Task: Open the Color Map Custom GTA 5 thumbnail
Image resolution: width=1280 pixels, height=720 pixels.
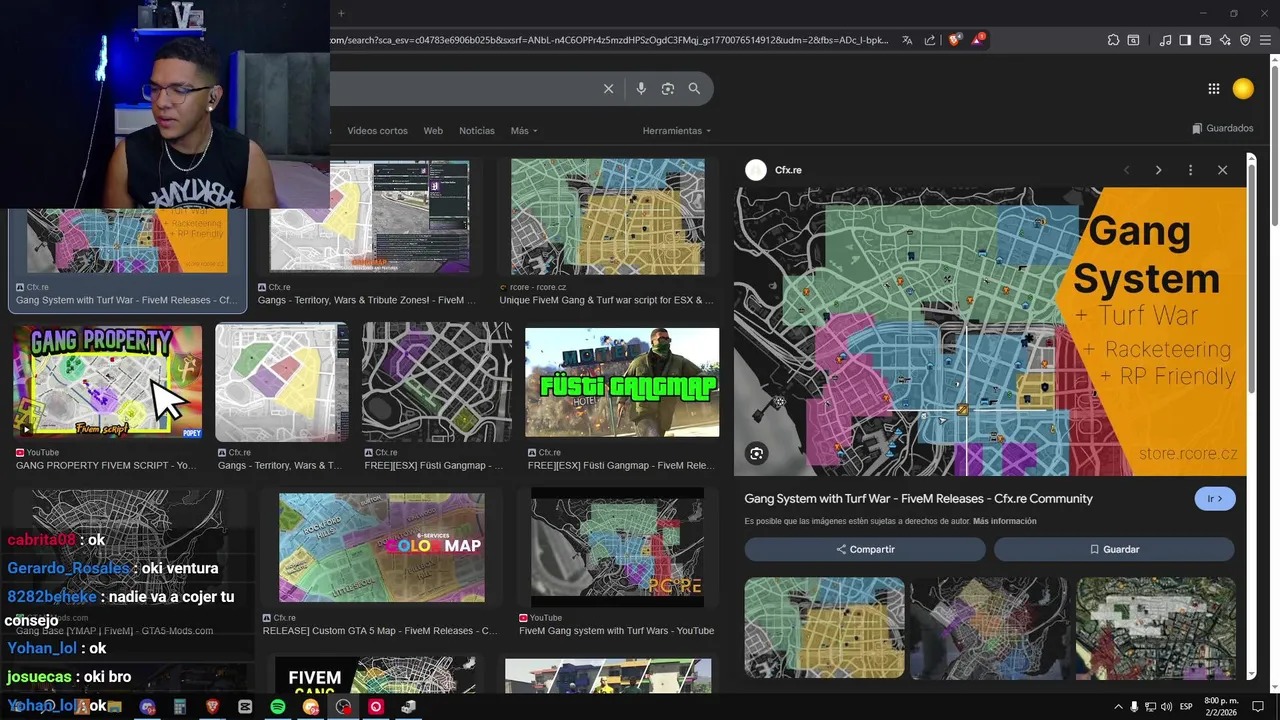Action: (x=381, y=548)
